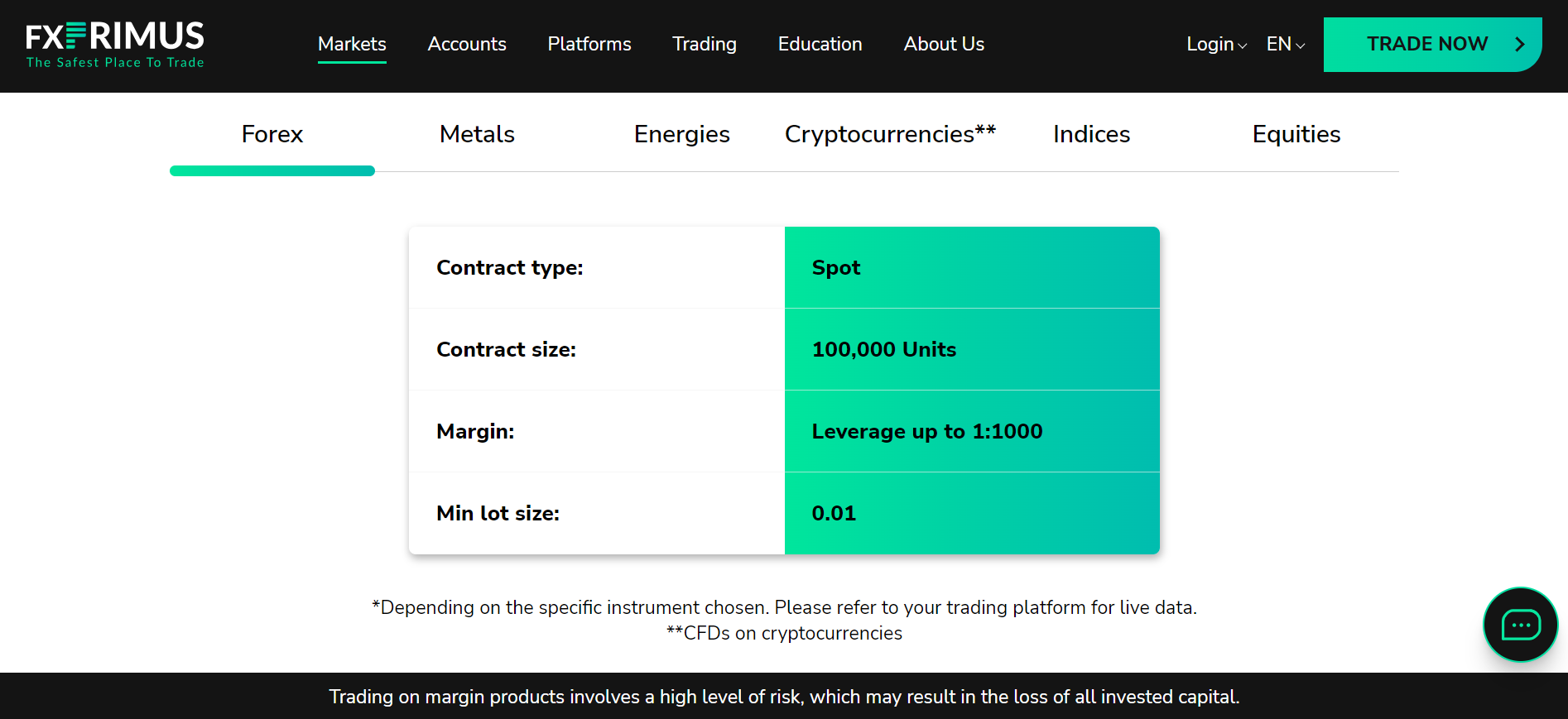This screenshot has width=1568, height=719.
Task: Click the arrow in TRADE NOW button
Action: pos(1520,44)
